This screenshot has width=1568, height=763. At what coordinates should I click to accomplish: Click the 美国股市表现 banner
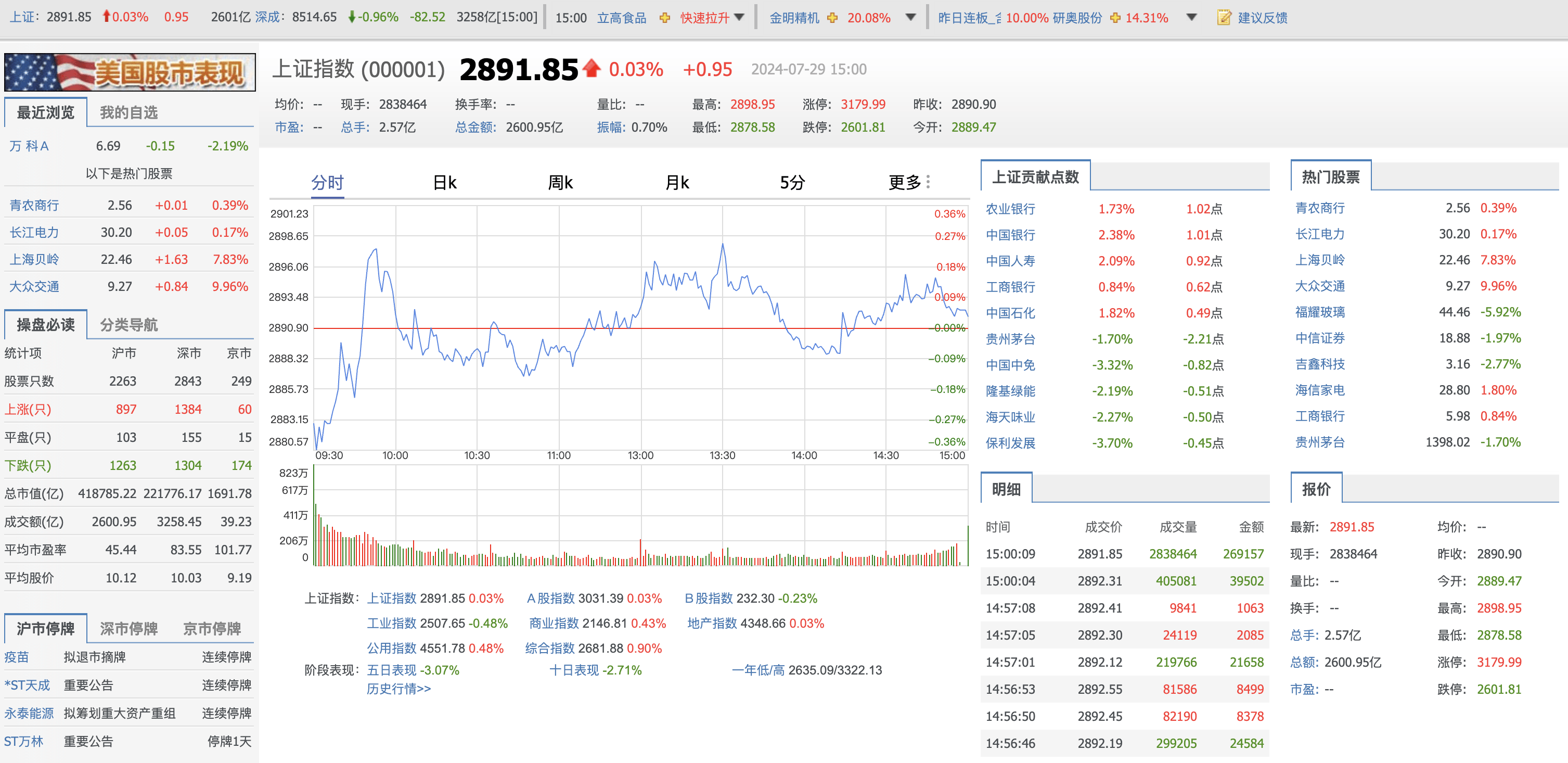coord(130,72)
